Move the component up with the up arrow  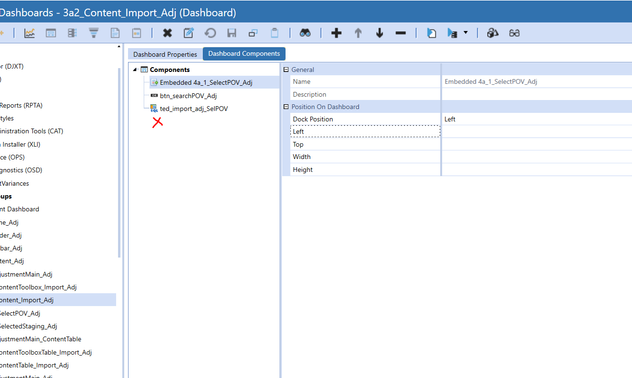point(358,33)
